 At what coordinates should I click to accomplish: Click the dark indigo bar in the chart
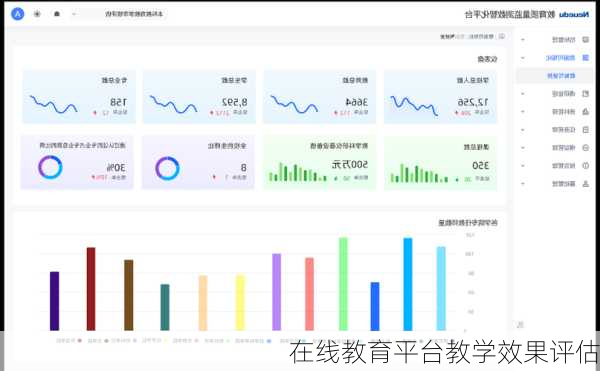[x=55, y=301]
